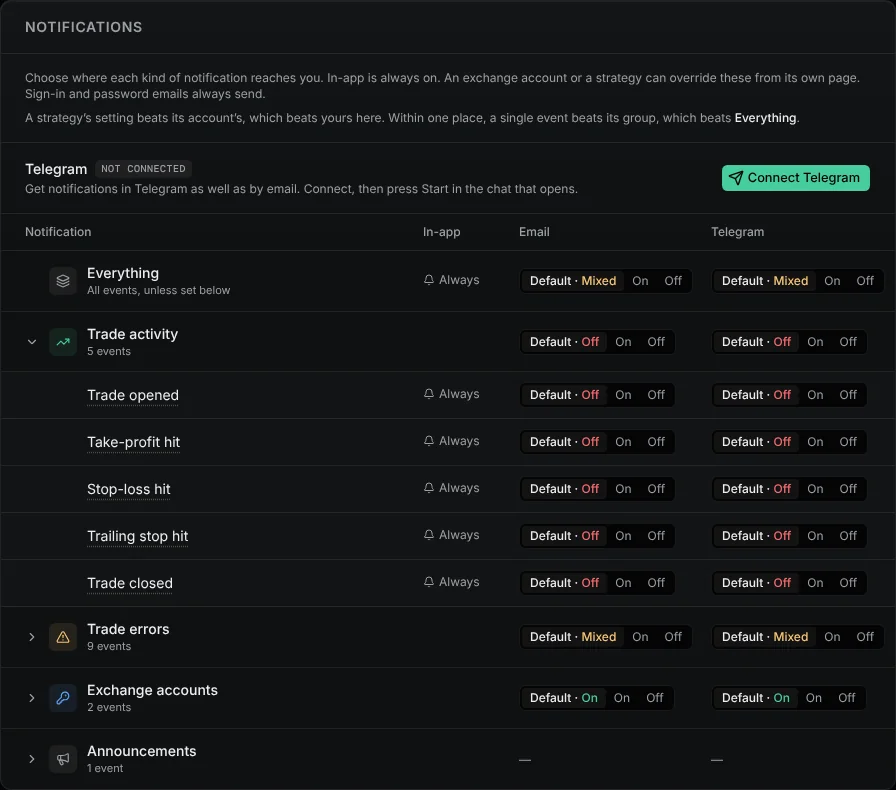Turn Exchange accounts email Off
Viewport: 896px width, 790px height.
(654, 698)
